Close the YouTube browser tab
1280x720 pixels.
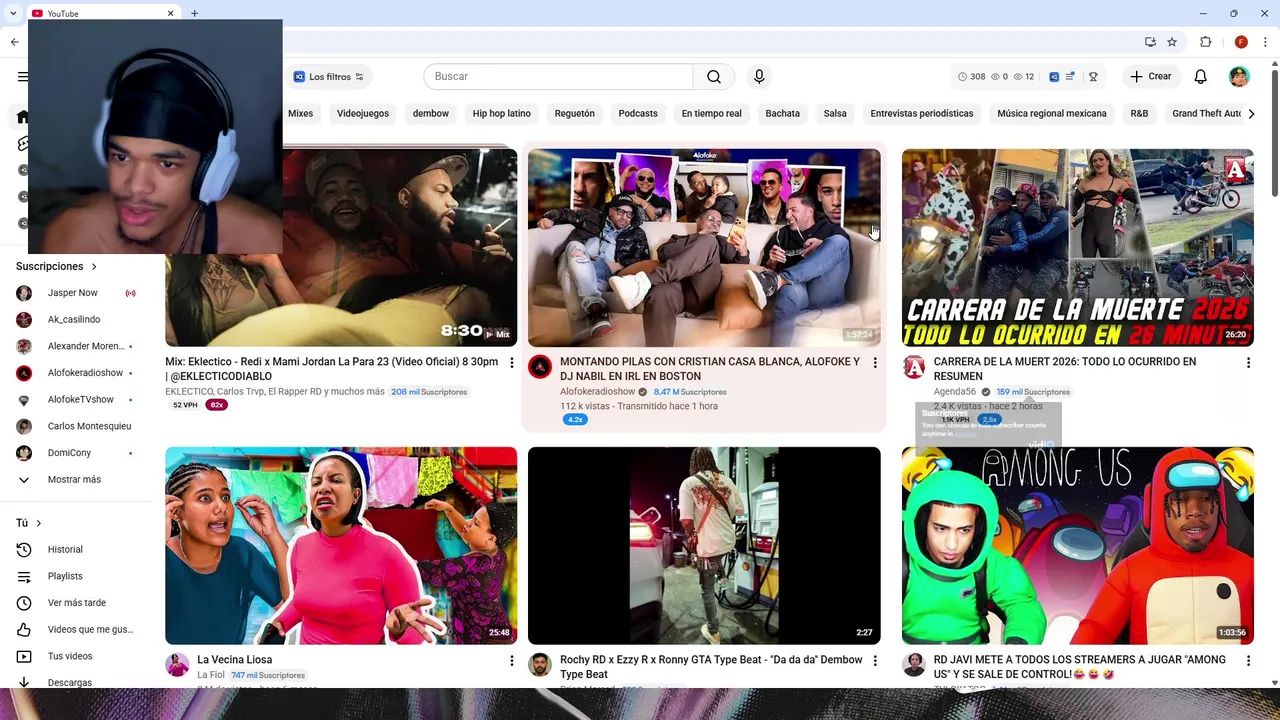pyautogui.click(x=170, y=14)
